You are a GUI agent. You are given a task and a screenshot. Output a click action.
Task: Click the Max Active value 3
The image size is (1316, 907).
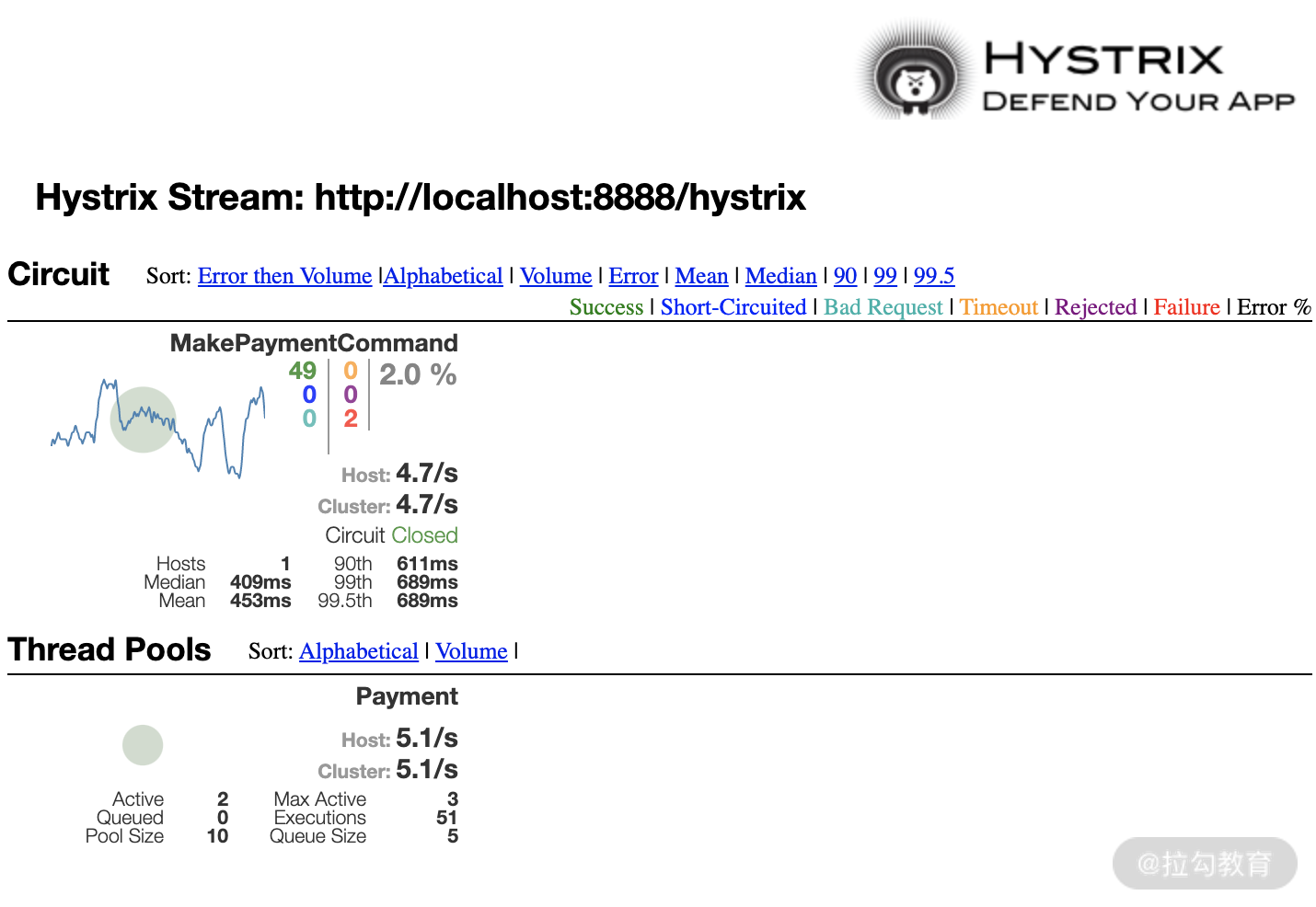point(453,799)
